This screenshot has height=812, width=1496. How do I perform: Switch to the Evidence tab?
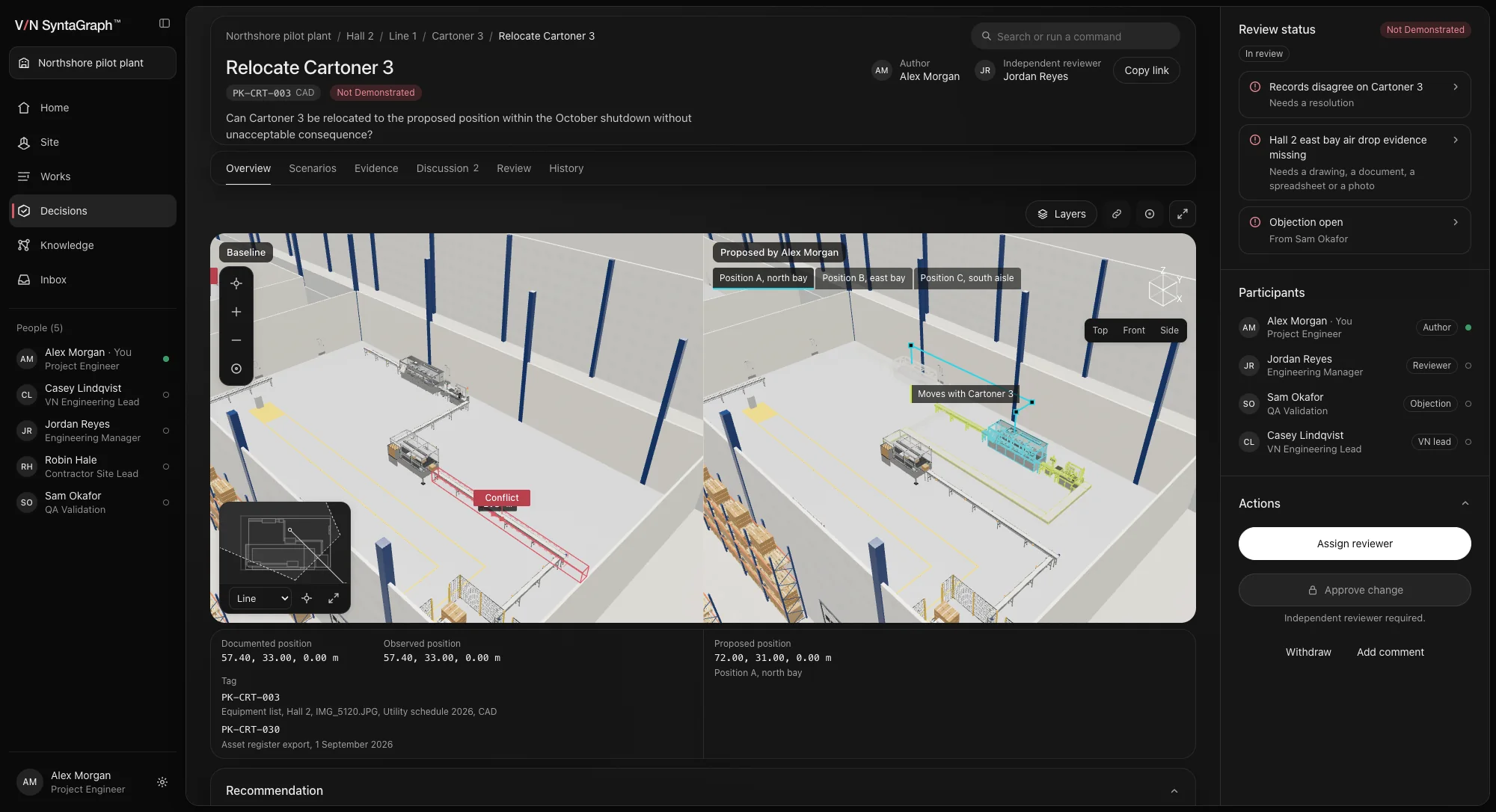pyautogui.click(x=376, y=168)
